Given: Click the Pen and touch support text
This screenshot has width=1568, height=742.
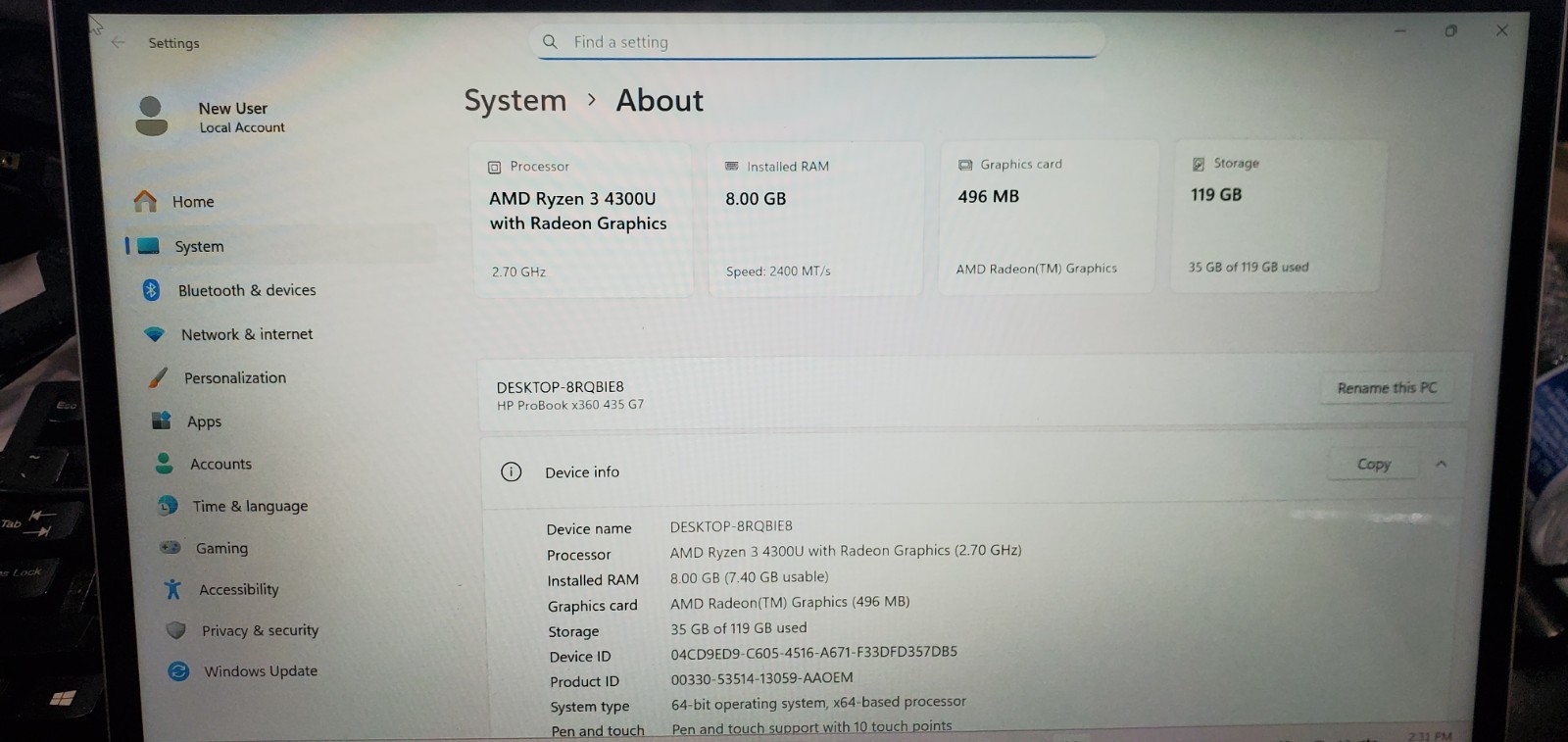Looking at the screenshot, I should click(x=811, y=727).
